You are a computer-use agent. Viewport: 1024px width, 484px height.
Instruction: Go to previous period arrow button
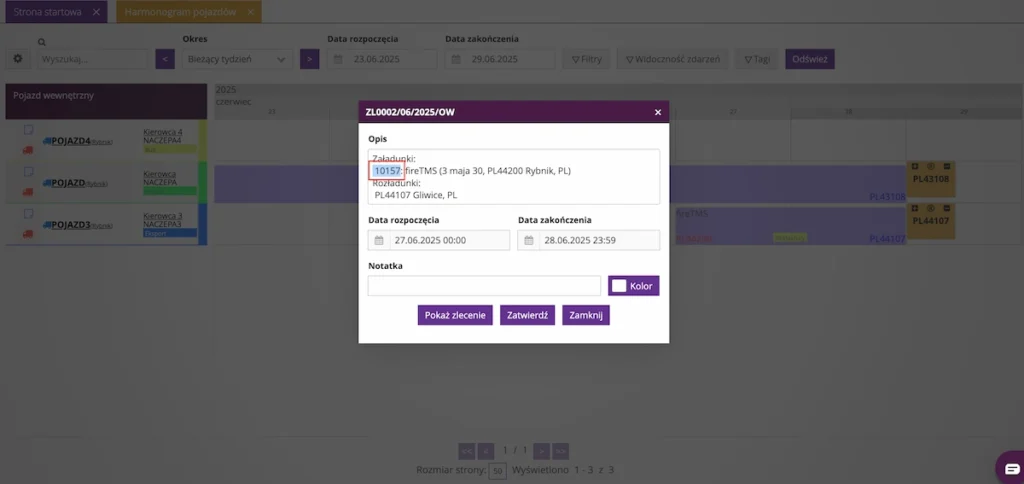(x=165, y=59)
